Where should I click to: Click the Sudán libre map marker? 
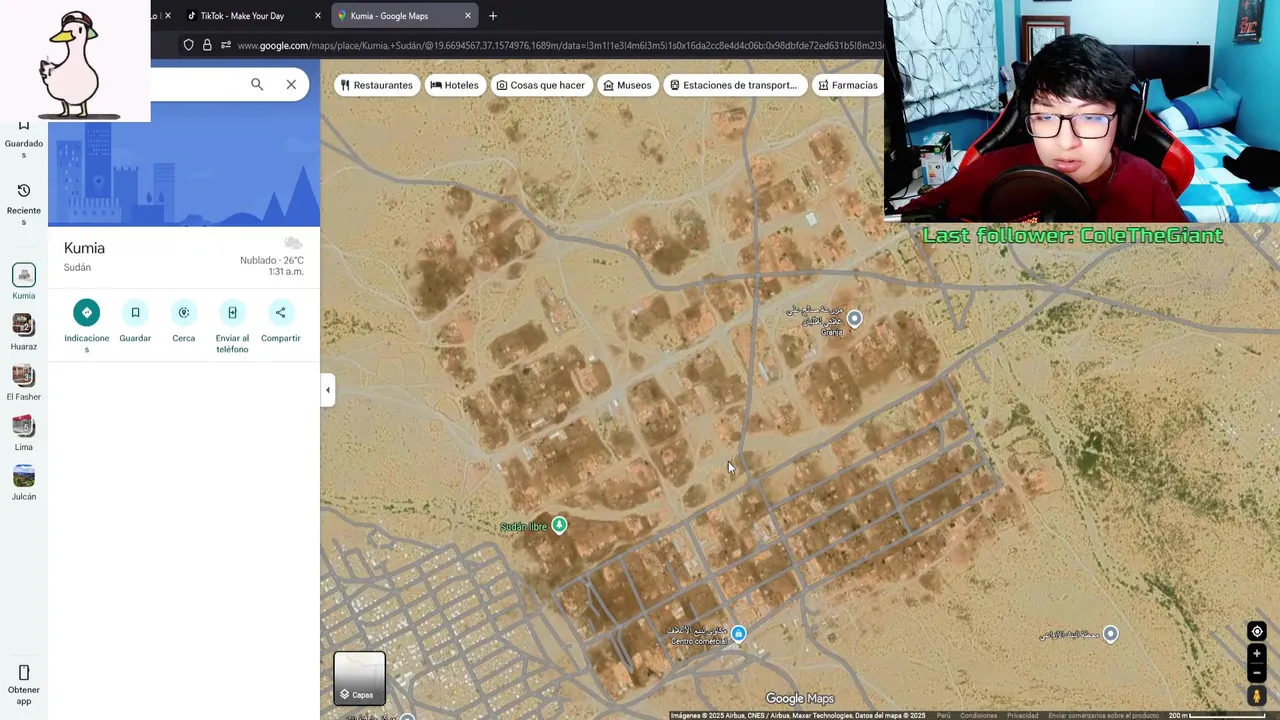click(559, 525)
